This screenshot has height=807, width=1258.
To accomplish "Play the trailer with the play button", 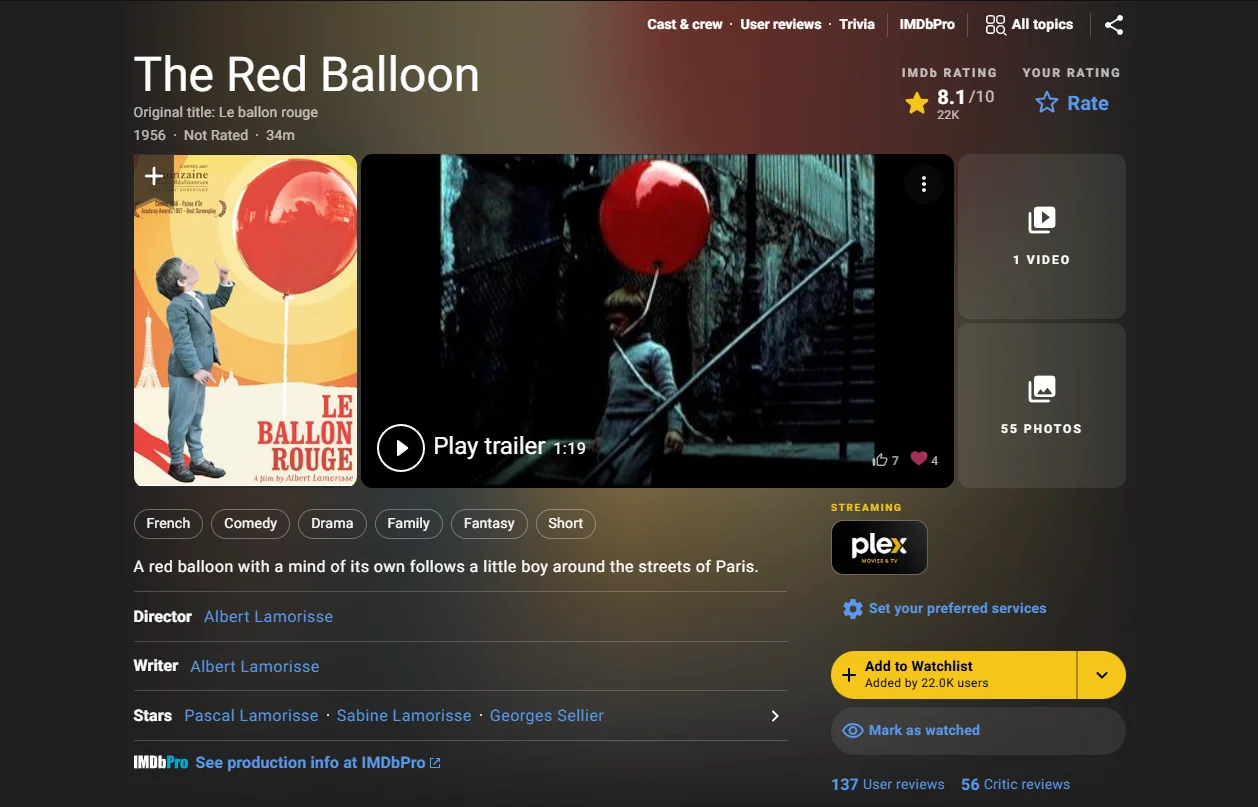I will click(401, 448).
